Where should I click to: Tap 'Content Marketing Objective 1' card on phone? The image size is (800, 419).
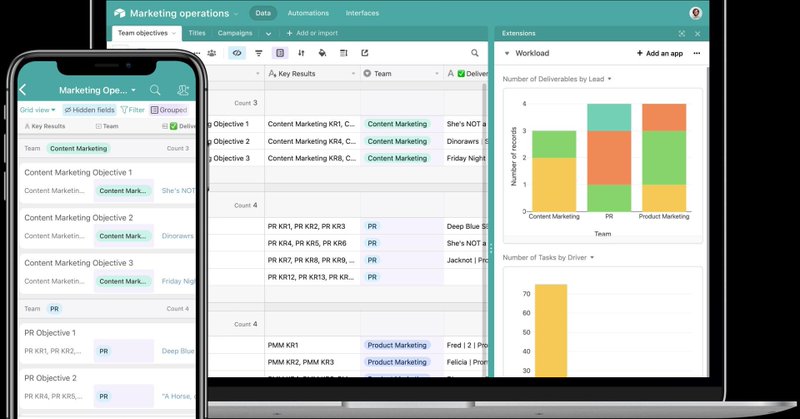click(x=107, y=182)
